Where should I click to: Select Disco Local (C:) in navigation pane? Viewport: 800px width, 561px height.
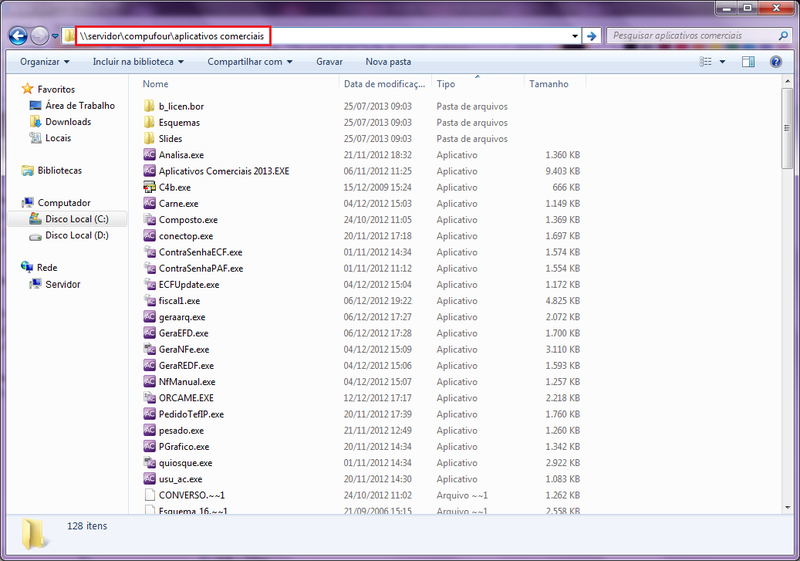[x=76, y=219]
